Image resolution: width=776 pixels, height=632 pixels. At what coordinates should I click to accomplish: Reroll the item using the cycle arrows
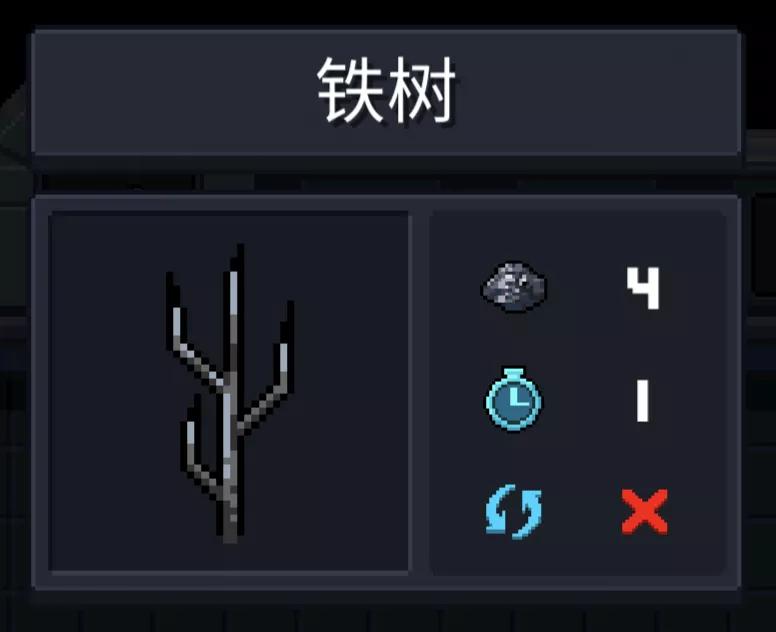tap(514, 511)
